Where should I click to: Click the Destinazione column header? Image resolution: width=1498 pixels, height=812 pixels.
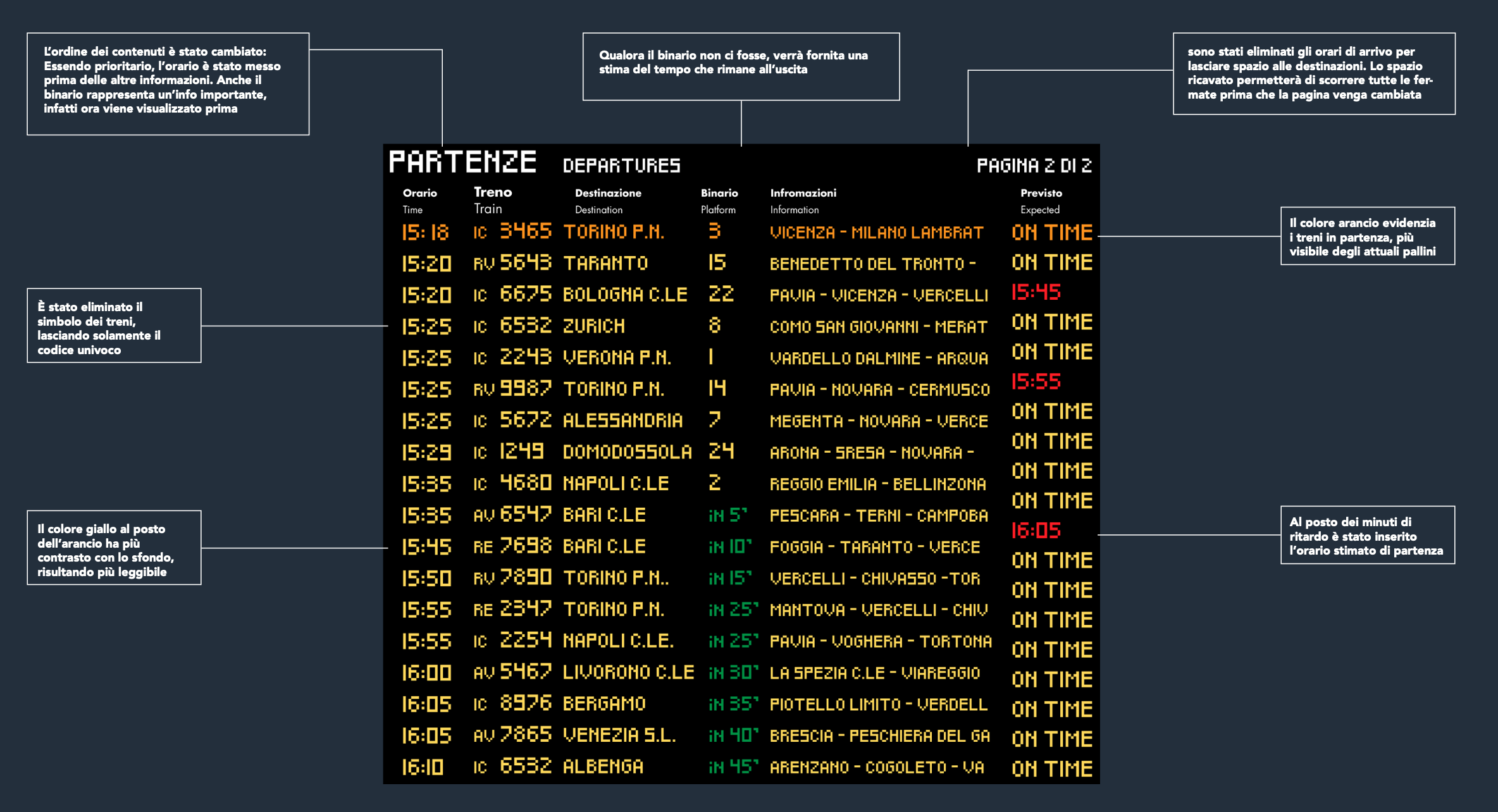point(608,194)
